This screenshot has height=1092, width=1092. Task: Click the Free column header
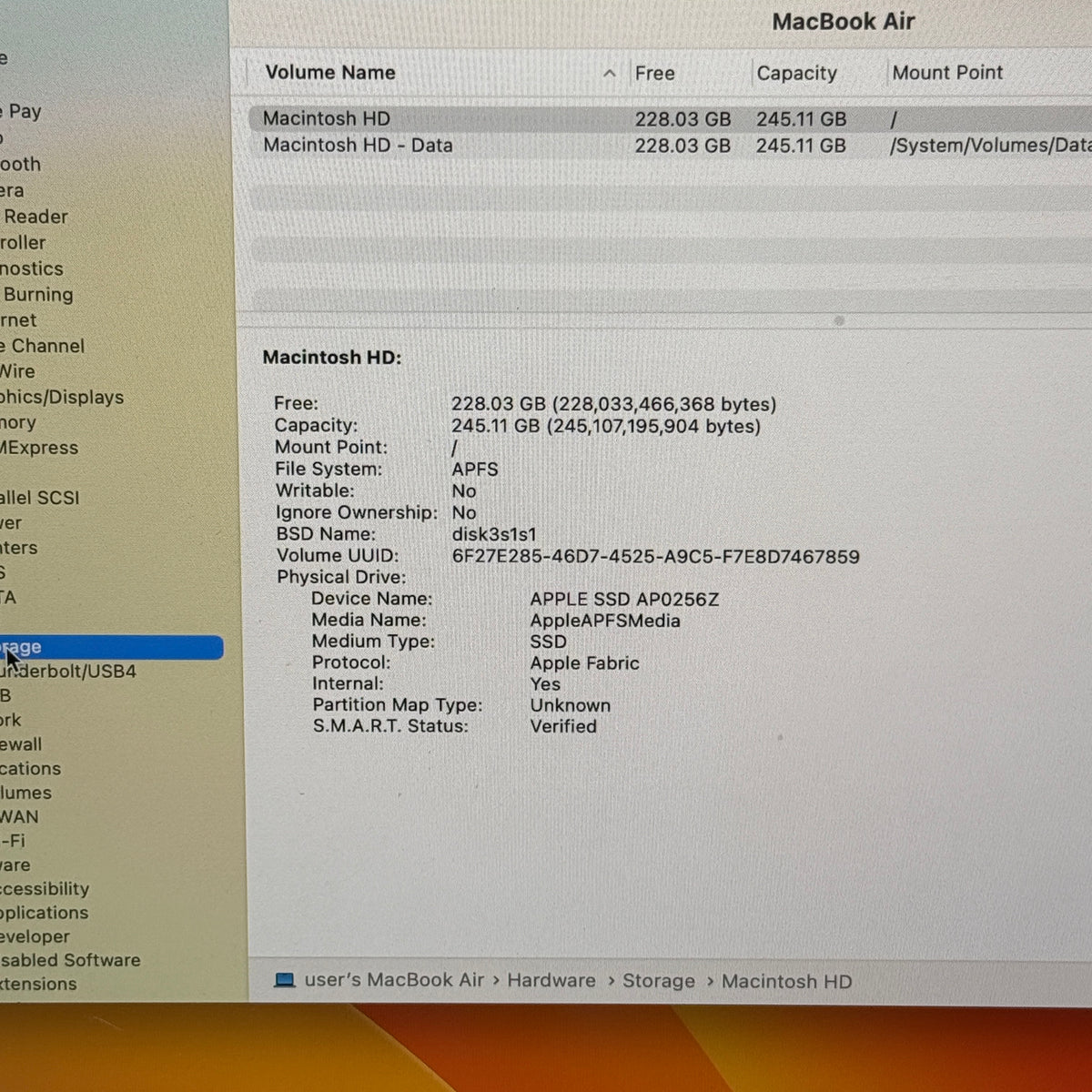(x=655, y=74)
